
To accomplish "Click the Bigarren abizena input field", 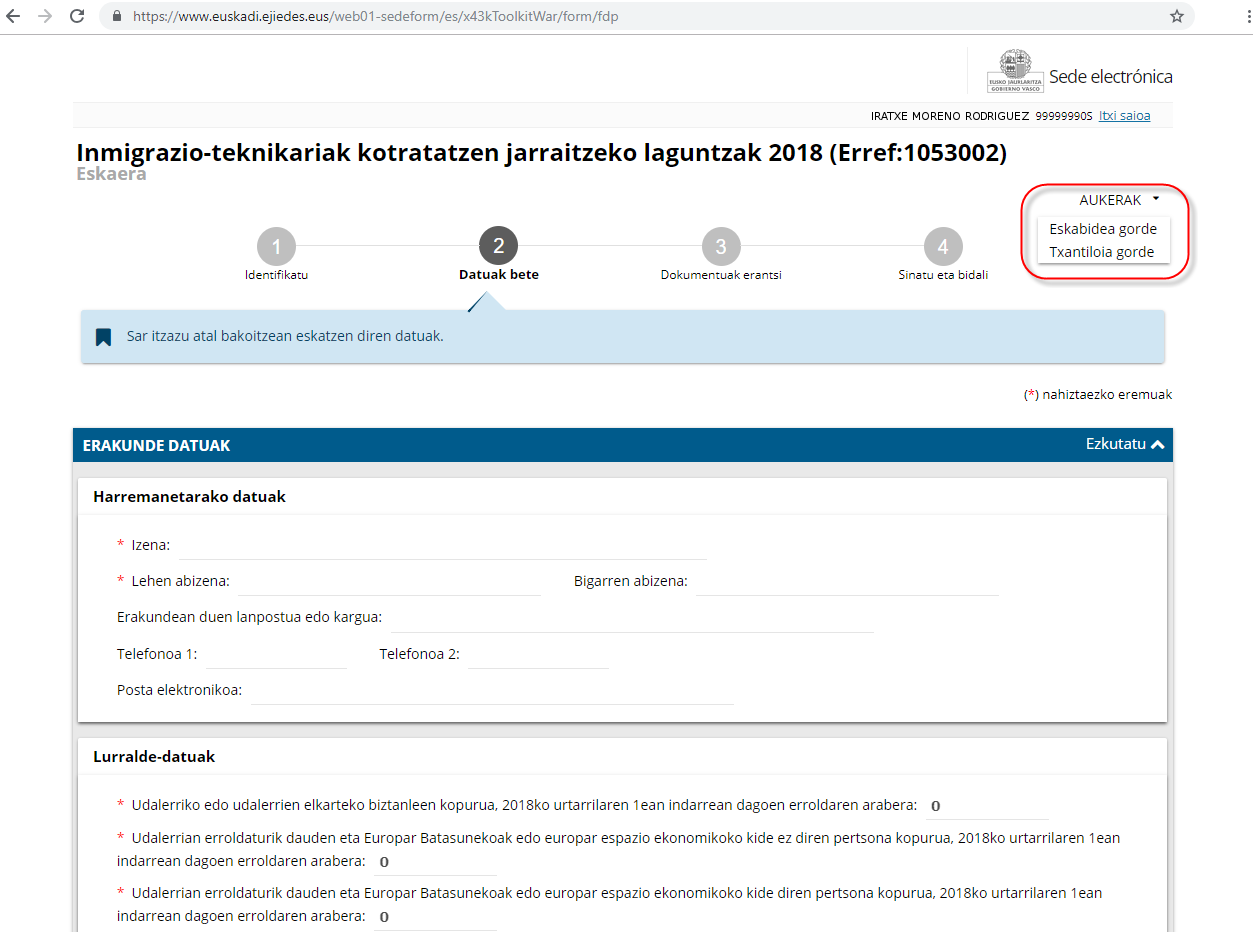I will pyautogui.click(x=846, y=582).
